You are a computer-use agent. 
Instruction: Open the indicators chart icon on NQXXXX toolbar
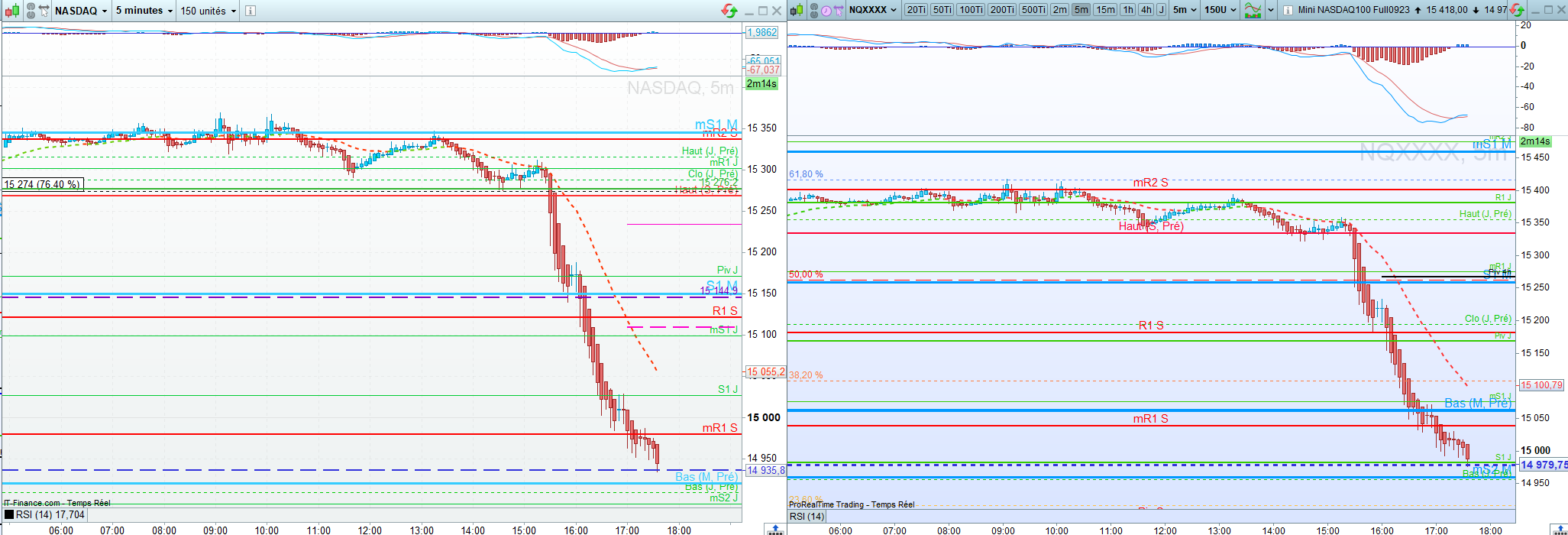1253,10
